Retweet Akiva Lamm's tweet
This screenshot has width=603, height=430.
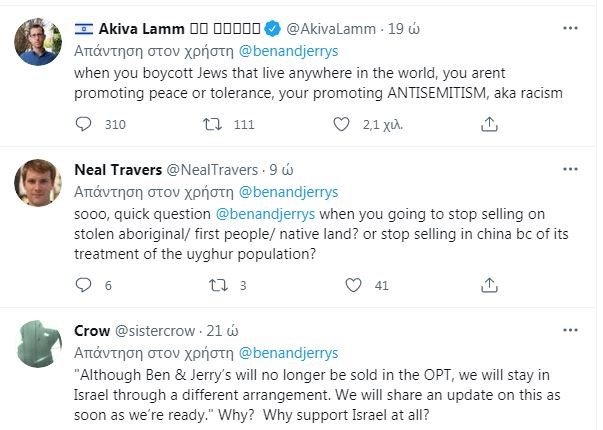(211, 124)
